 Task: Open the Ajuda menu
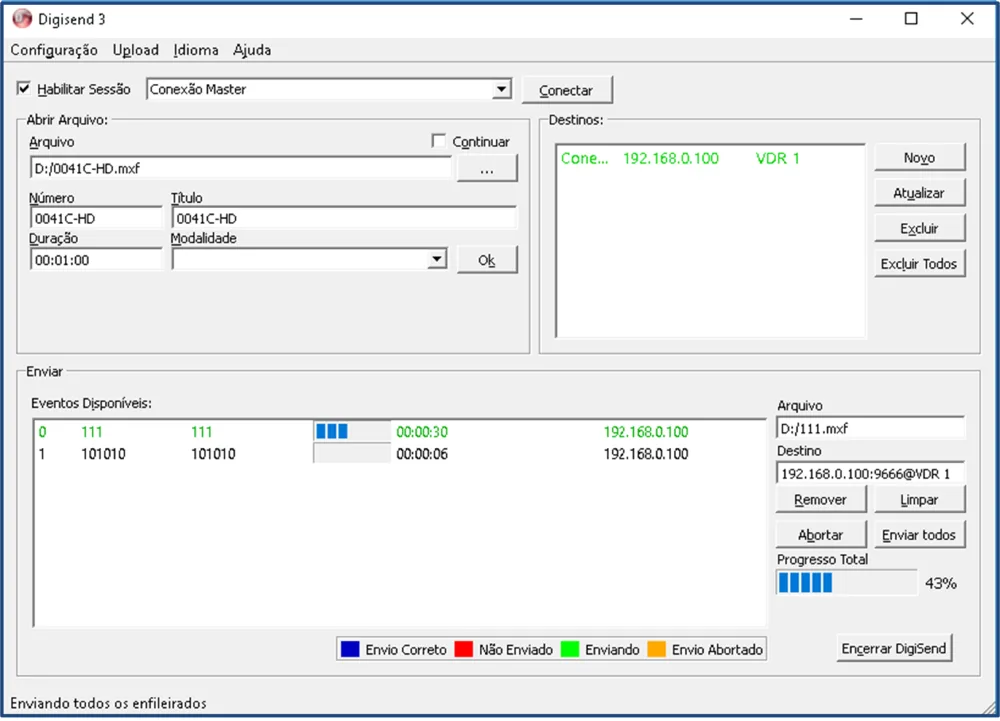pyautogui.click(x=252, y=50)
